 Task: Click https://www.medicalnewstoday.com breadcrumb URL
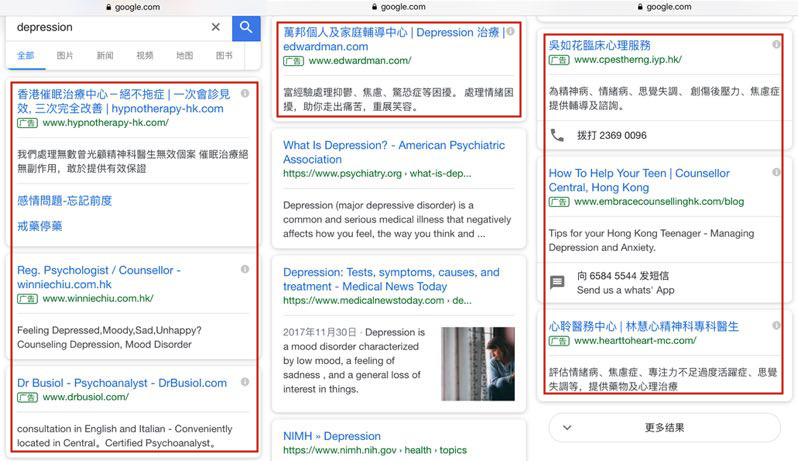click(x=377, y=301)
